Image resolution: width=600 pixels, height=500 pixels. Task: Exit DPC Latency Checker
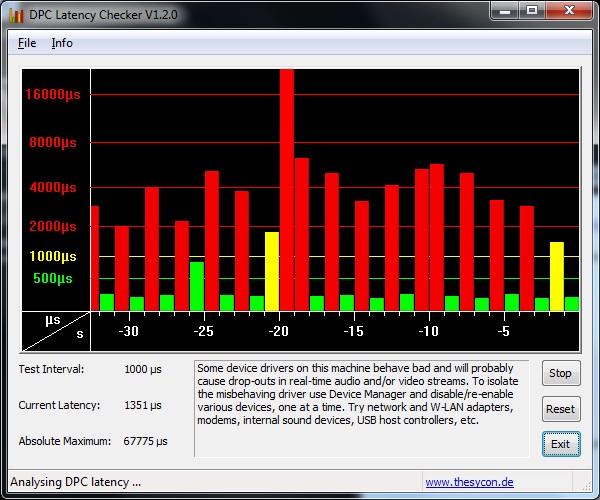point(561,444)
